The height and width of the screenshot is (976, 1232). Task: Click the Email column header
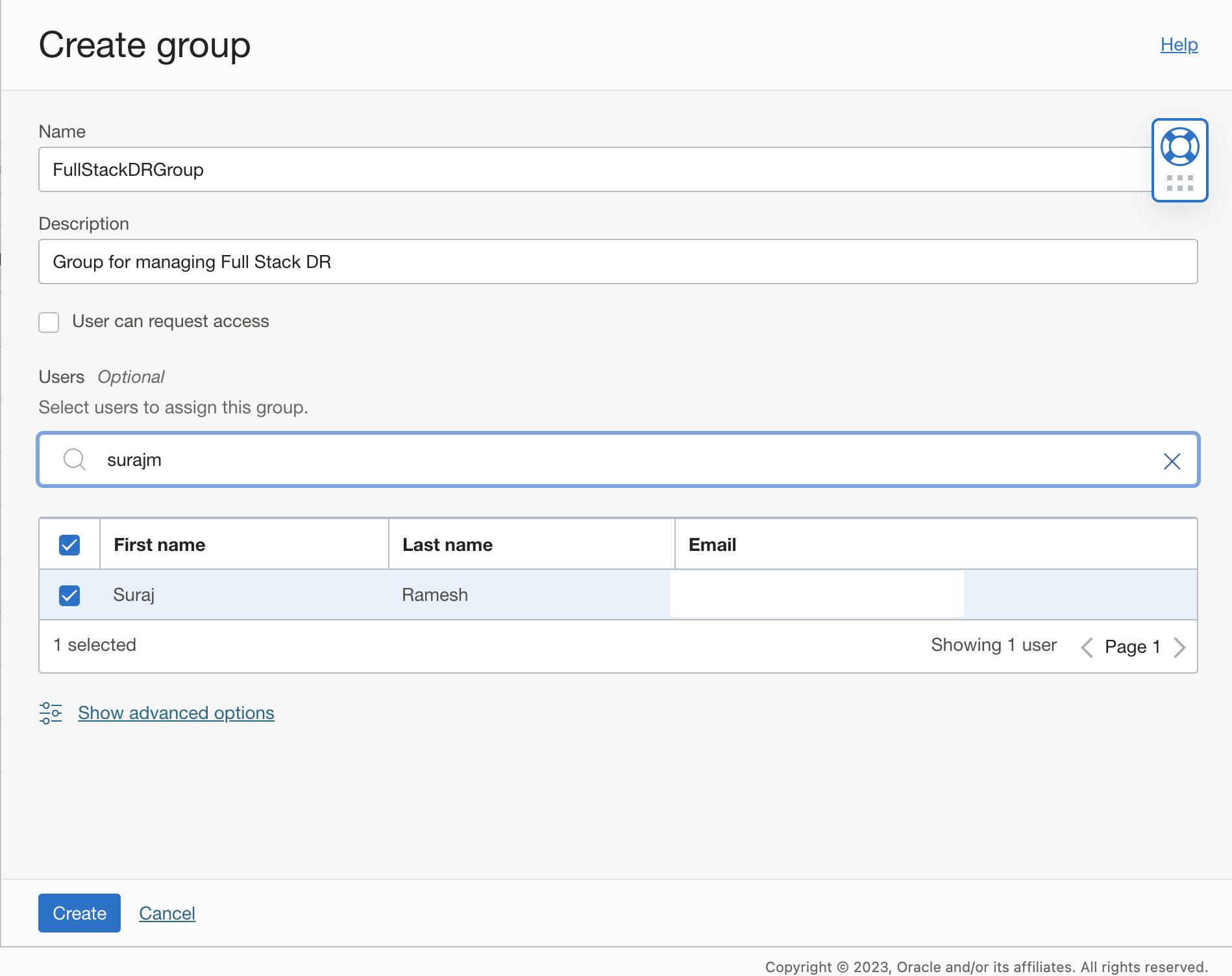click(712, 544)
